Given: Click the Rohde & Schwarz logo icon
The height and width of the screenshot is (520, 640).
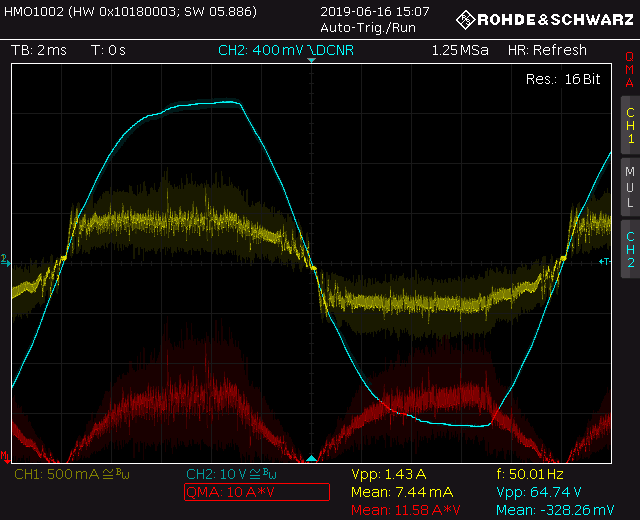Looking at the screenshot, I should [x=465, y=20].
